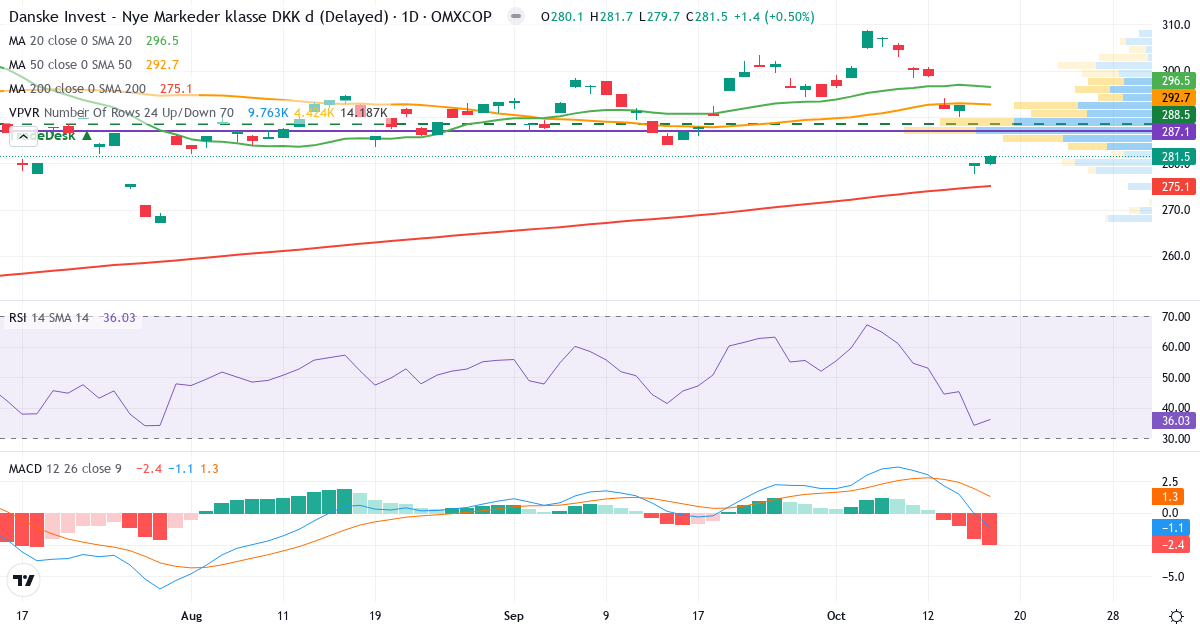This screenshot has width=1200, height=630.
Task: Click the 11 date label on time axis
Action: (283, 615)
